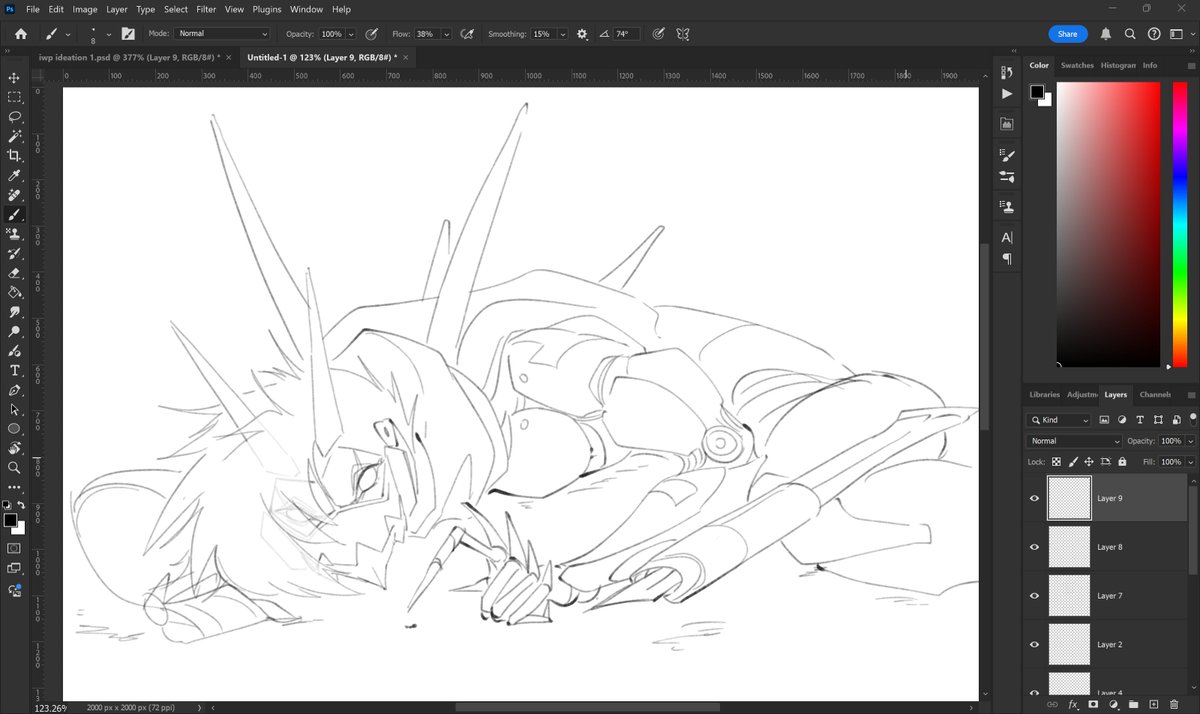
Task: Hide Layer 9 with its eye icon
Action: point(1035,498)
